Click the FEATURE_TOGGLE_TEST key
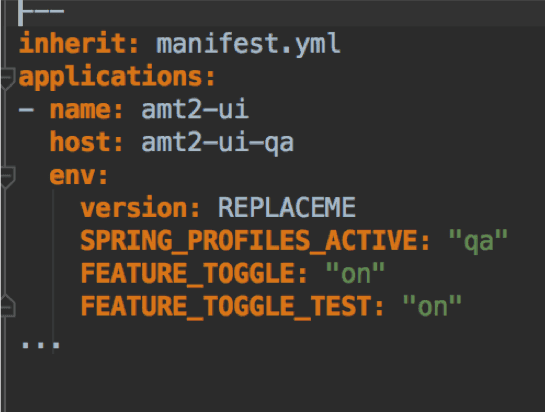 coord(226,306)
